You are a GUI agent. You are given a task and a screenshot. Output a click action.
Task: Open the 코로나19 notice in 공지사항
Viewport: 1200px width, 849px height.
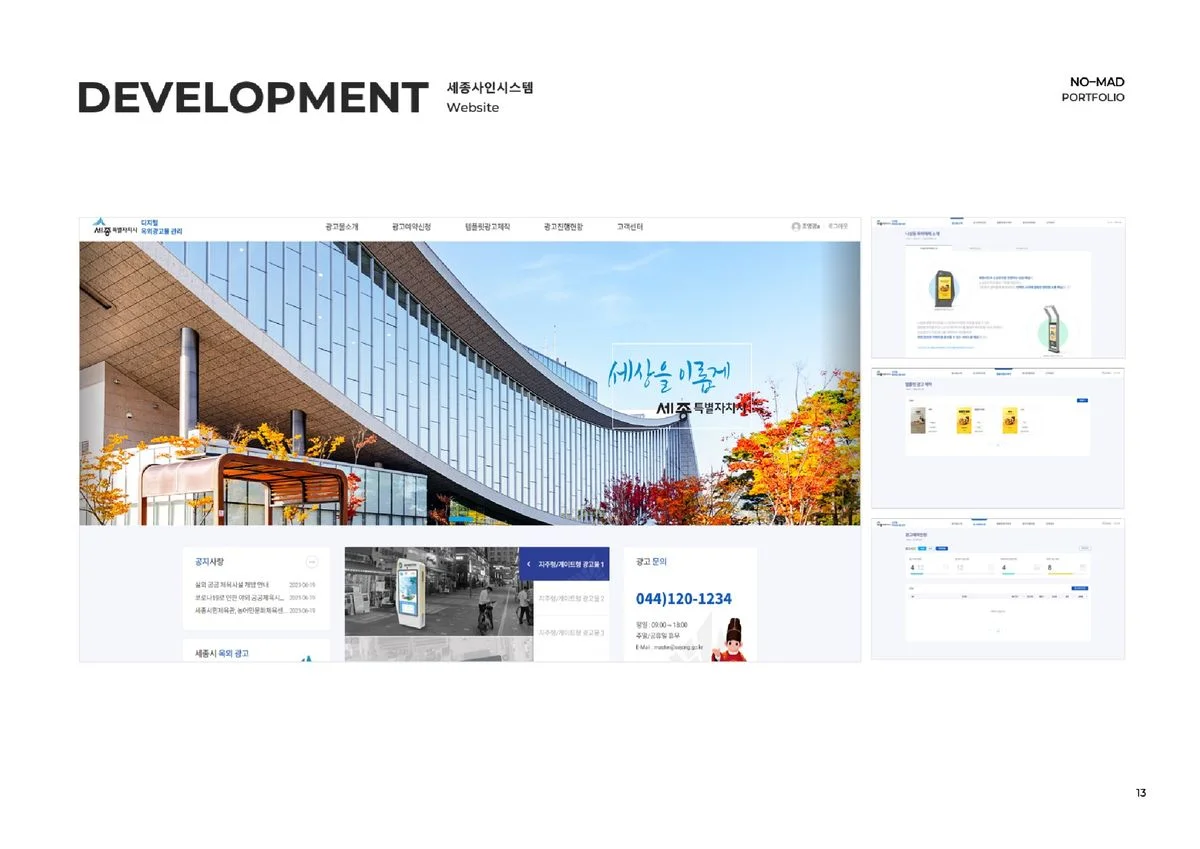240,597
